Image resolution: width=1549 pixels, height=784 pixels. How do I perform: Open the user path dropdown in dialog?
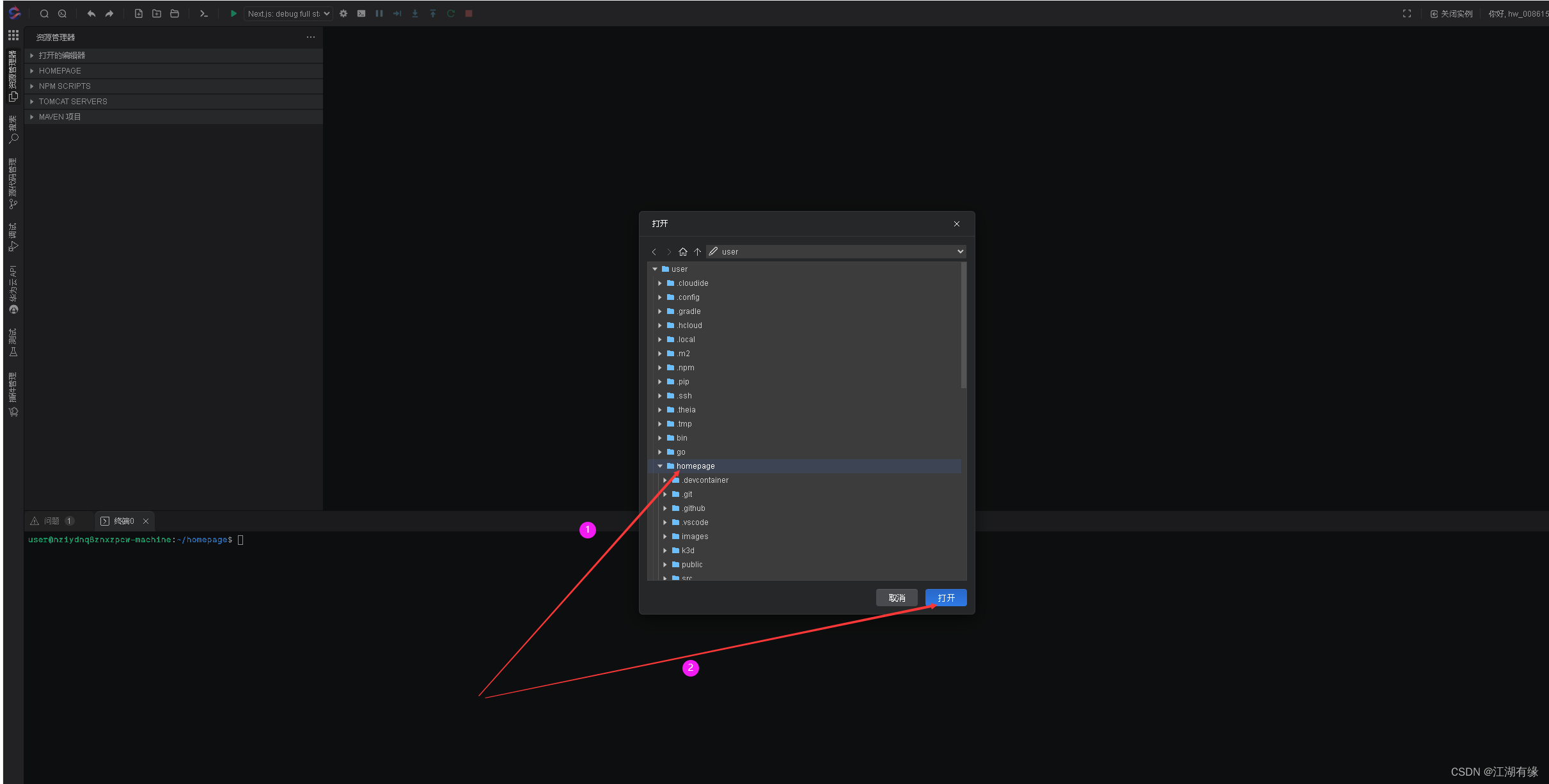960,252
